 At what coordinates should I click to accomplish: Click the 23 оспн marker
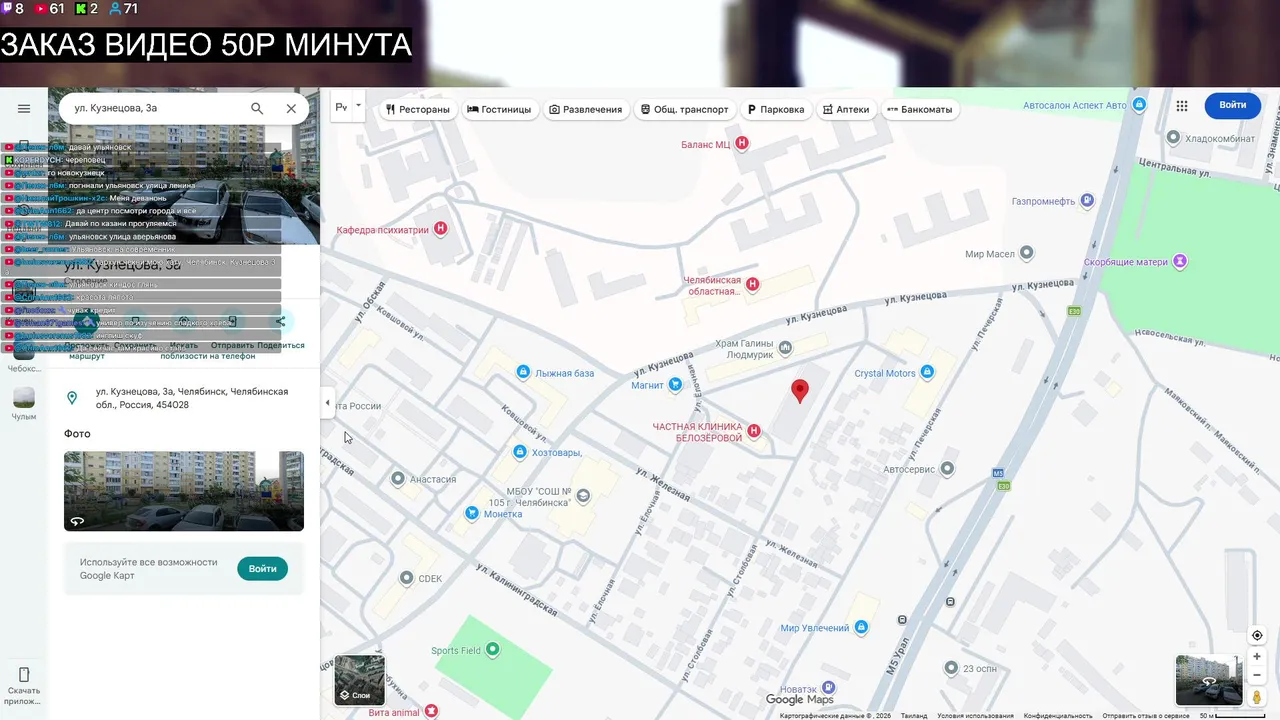pyautogui.click(x=949, y=668)
